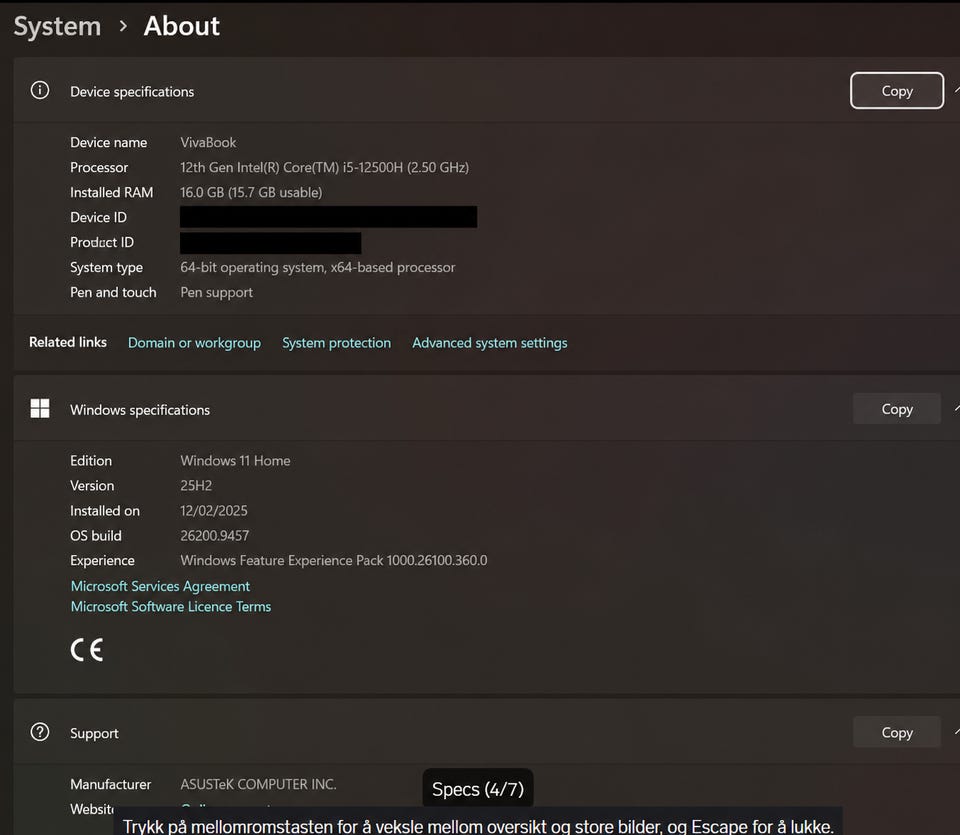Click the Device specifications heading
This screenshot has width=960, height=835.
click(x=132, y=92)
